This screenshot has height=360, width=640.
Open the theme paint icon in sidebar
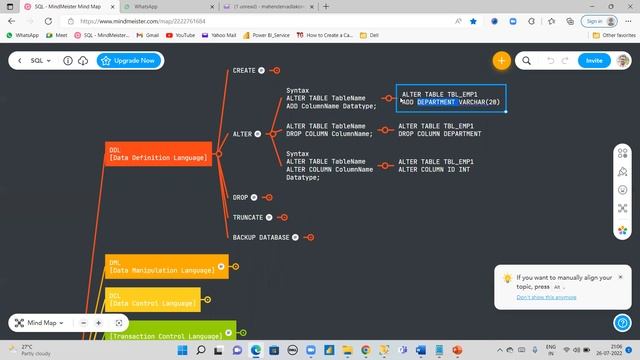[622, 172]
